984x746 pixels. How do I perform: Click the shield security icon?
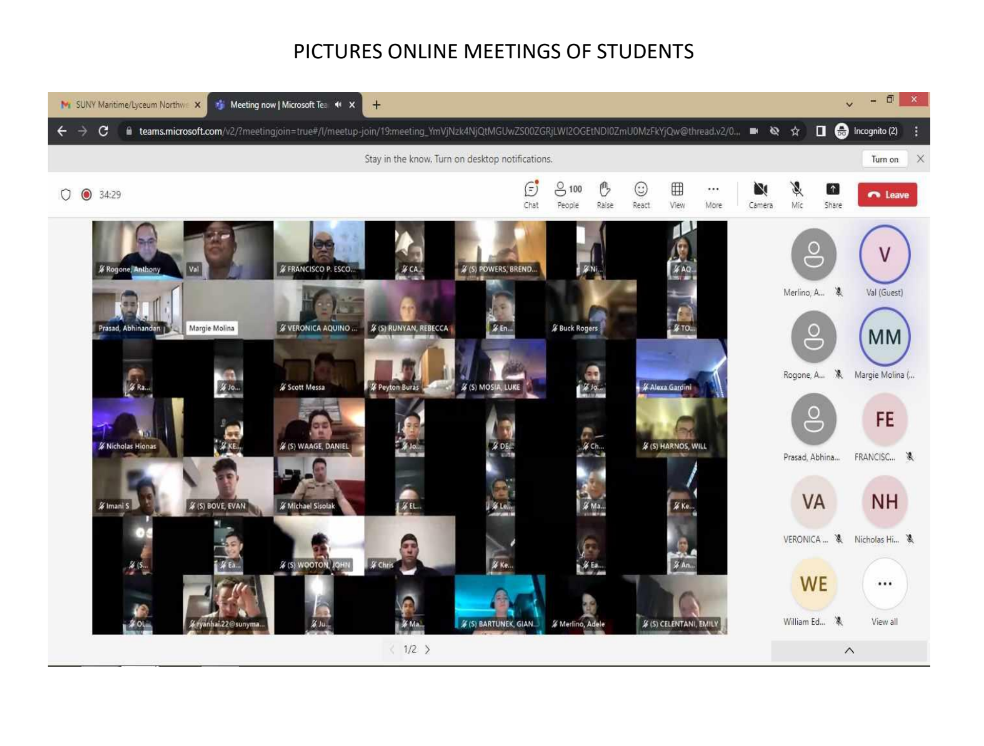click(65, 194)
